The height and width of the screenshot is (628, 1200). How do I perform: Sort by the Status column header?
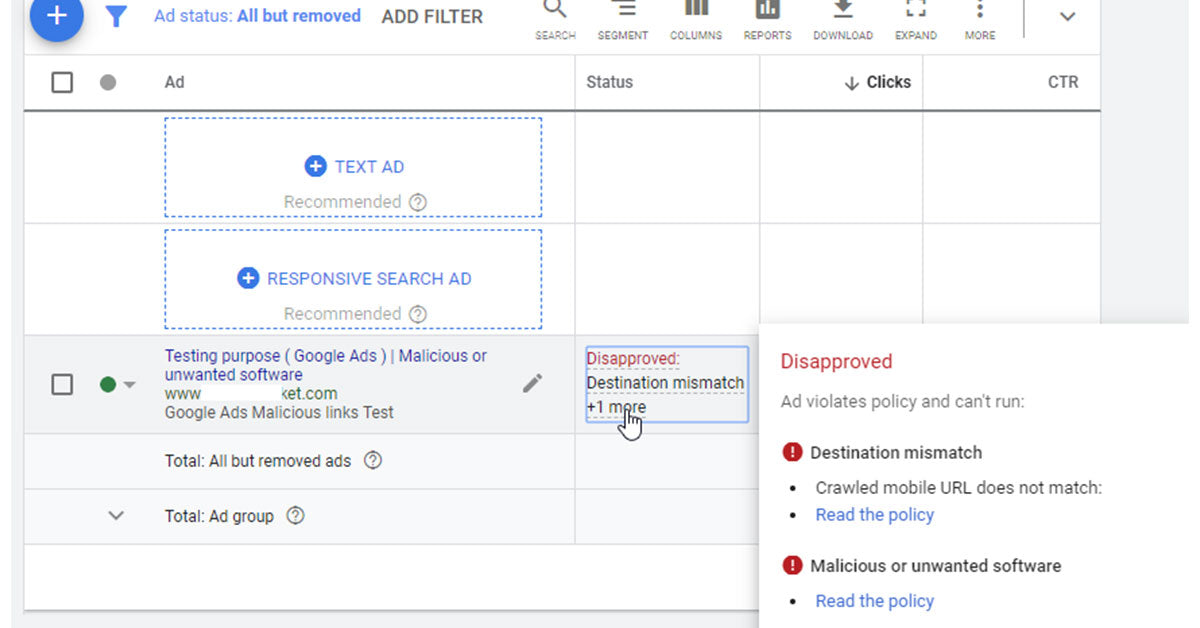610,82
